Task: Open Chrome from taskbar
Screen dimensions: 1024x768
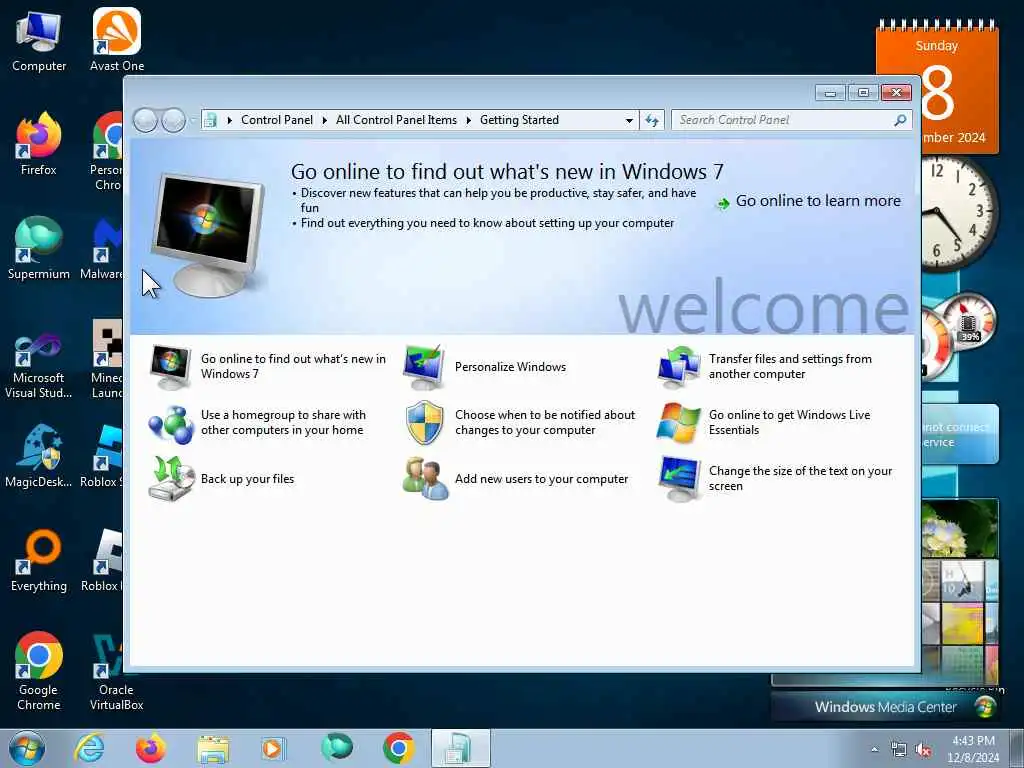Action: coord(398,748)
